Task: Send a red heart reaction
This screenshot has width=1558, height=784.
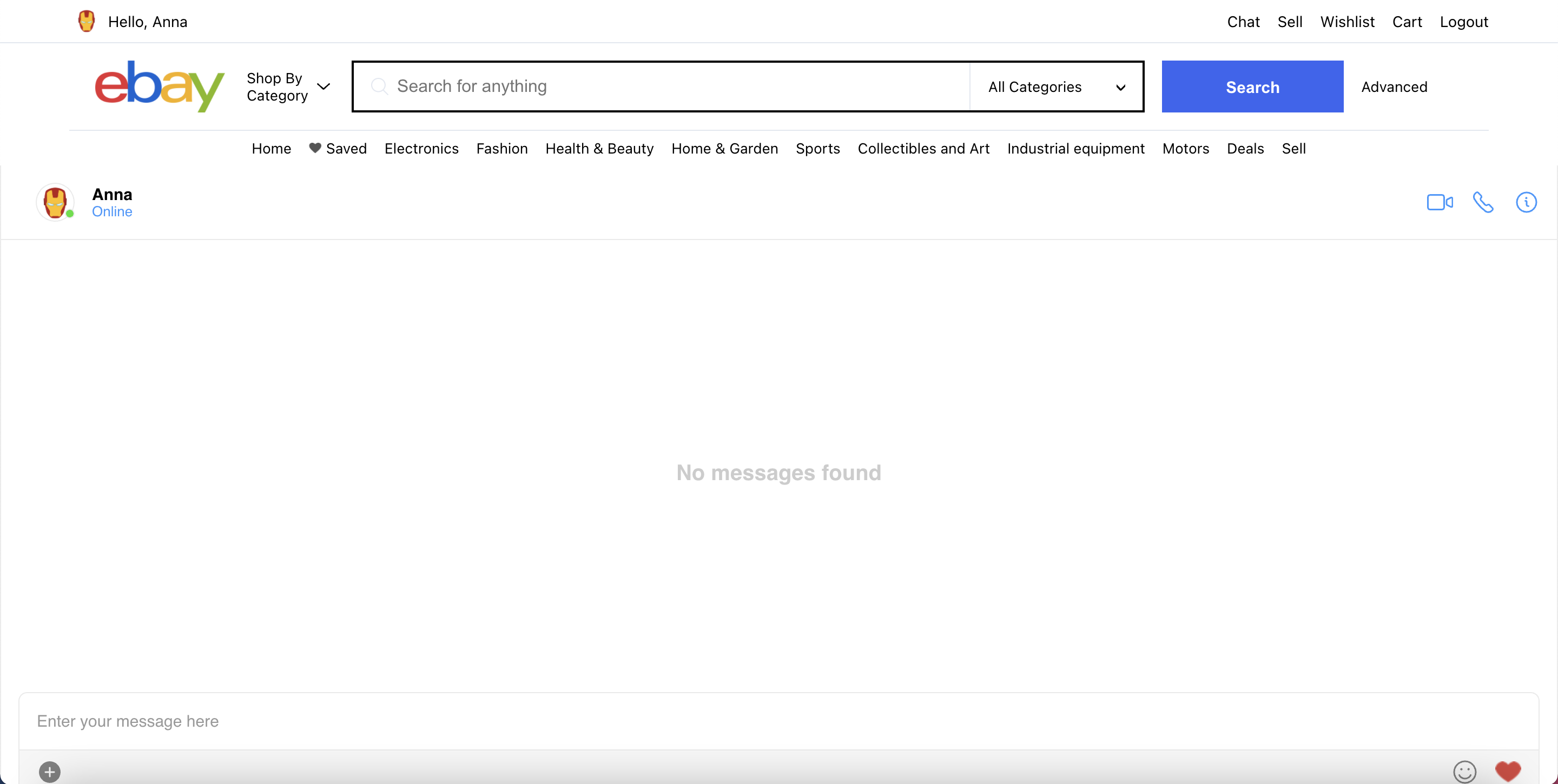Action: (x=1508, y=770)
